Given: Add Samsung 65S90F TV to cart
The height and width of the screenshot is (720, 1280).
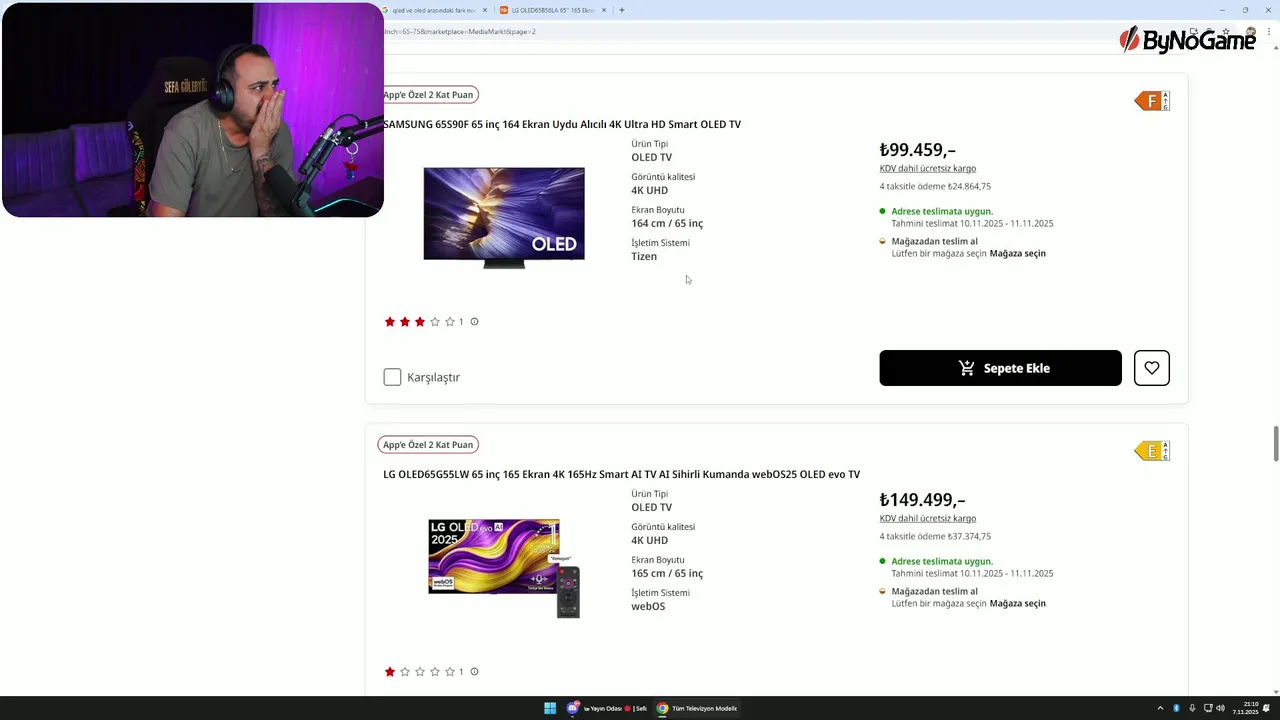Looking at the screenshot, I should point(1000,368).
